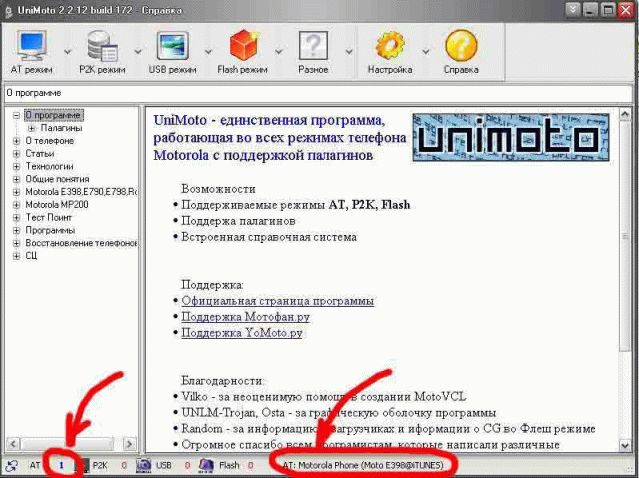Click the Flash status bar icon
Image resolution: width=639 pixels, height=478 pixels.
(x=206, y=465)
